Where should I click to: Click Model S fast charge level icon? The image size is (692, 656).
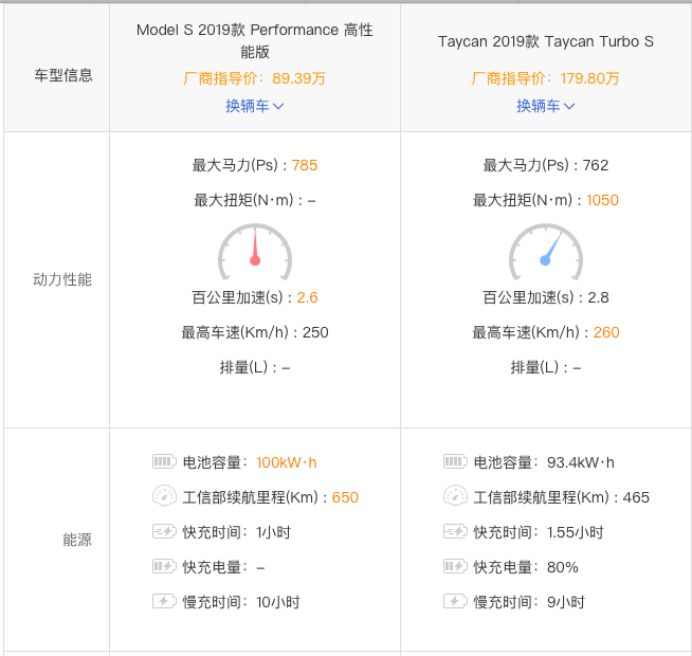[x=164, y=566]
